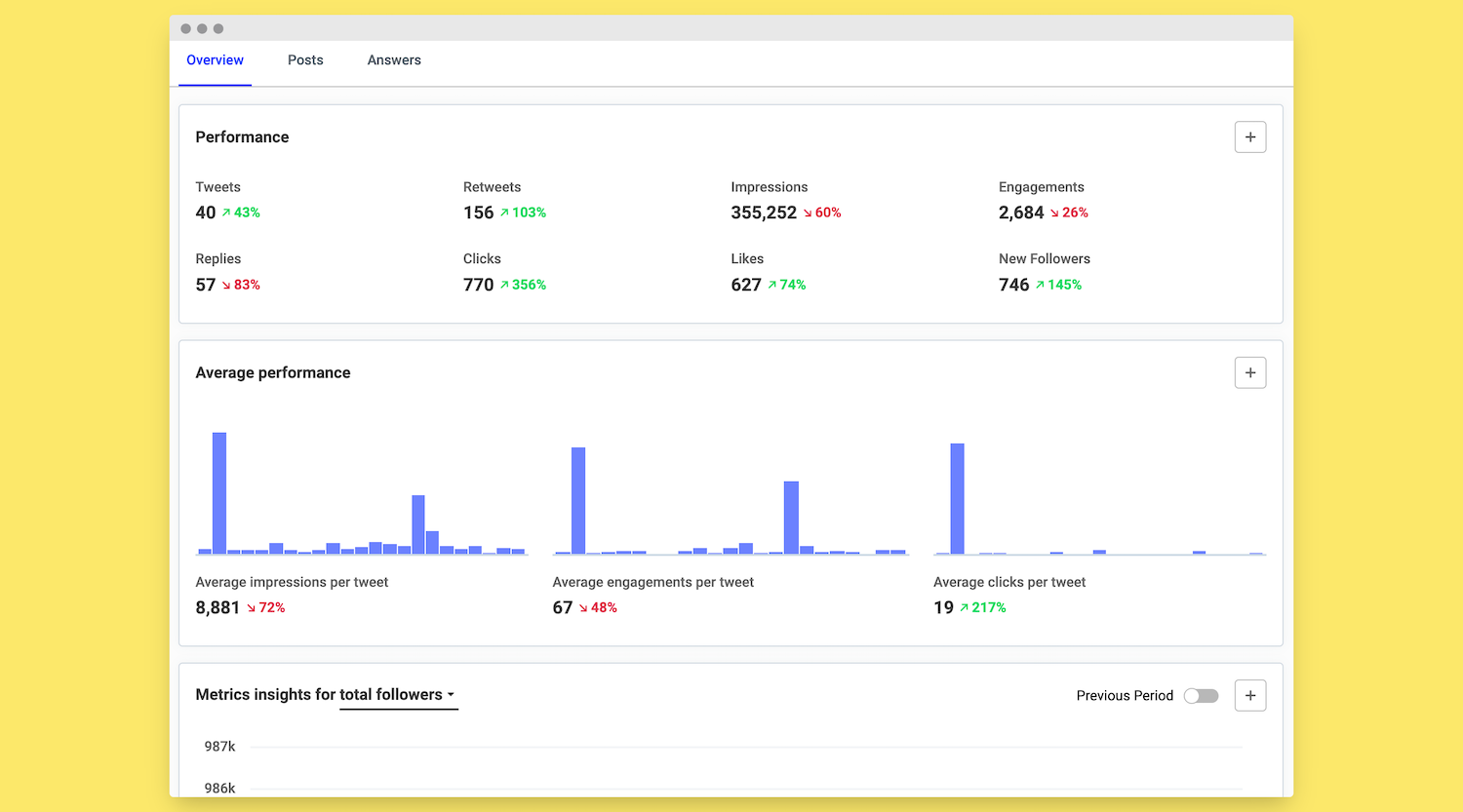Click the green upward trend arrow beside Retweets
Screen dimensions: 1463x812
click(505, 213)
